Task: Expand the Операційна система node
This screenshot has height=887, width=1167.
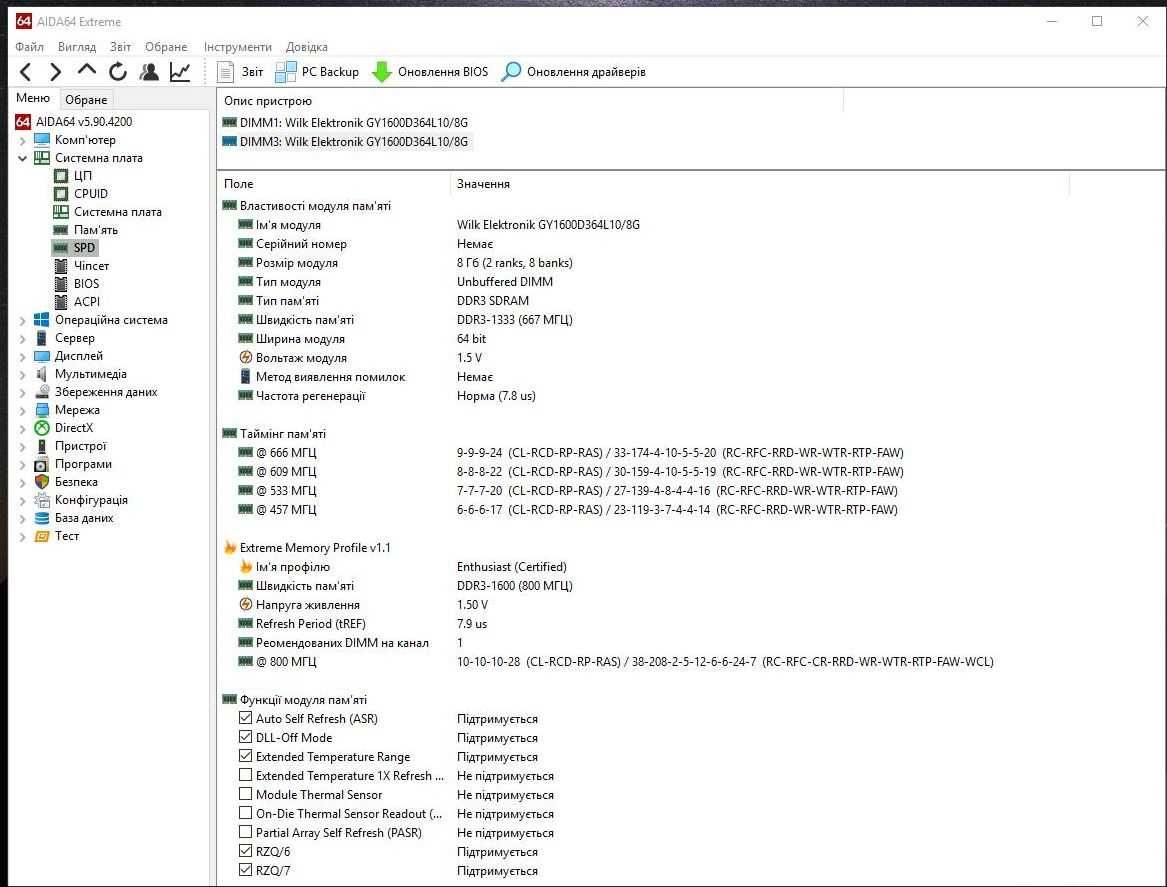Action: pos(22,320)
